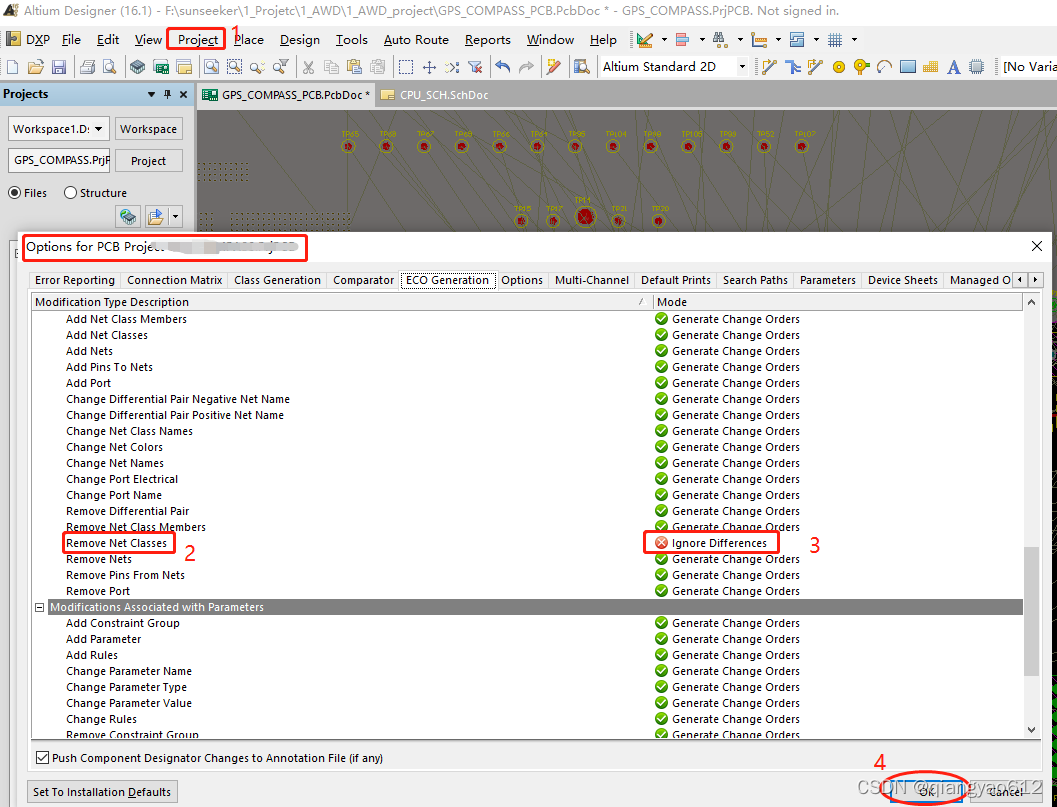1057x807 pixels.
Task: Open the Auto Route menu
Action: [x=416, y=40]
